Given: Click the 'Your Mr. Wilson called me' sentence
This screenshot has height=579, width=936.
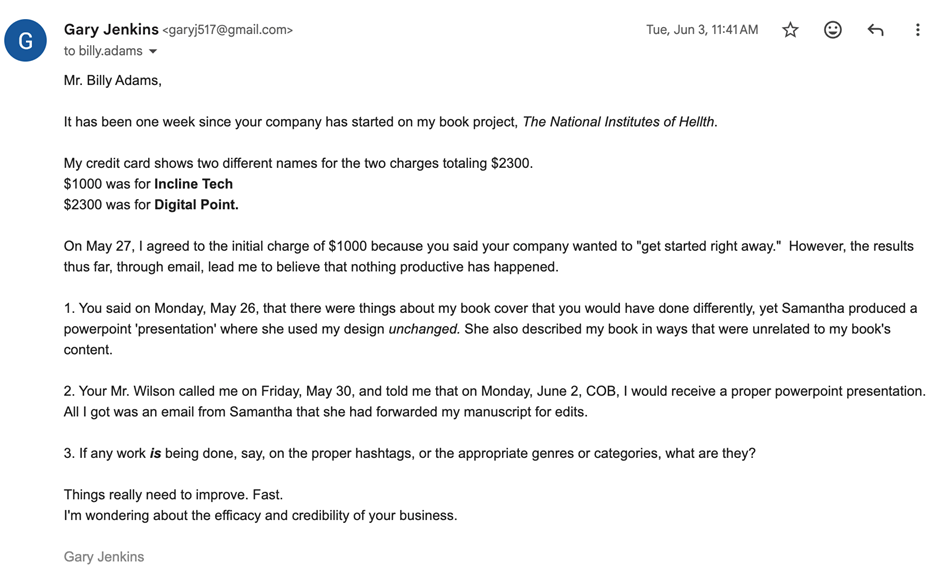Looking at the screenshot, I should [200, 391].
